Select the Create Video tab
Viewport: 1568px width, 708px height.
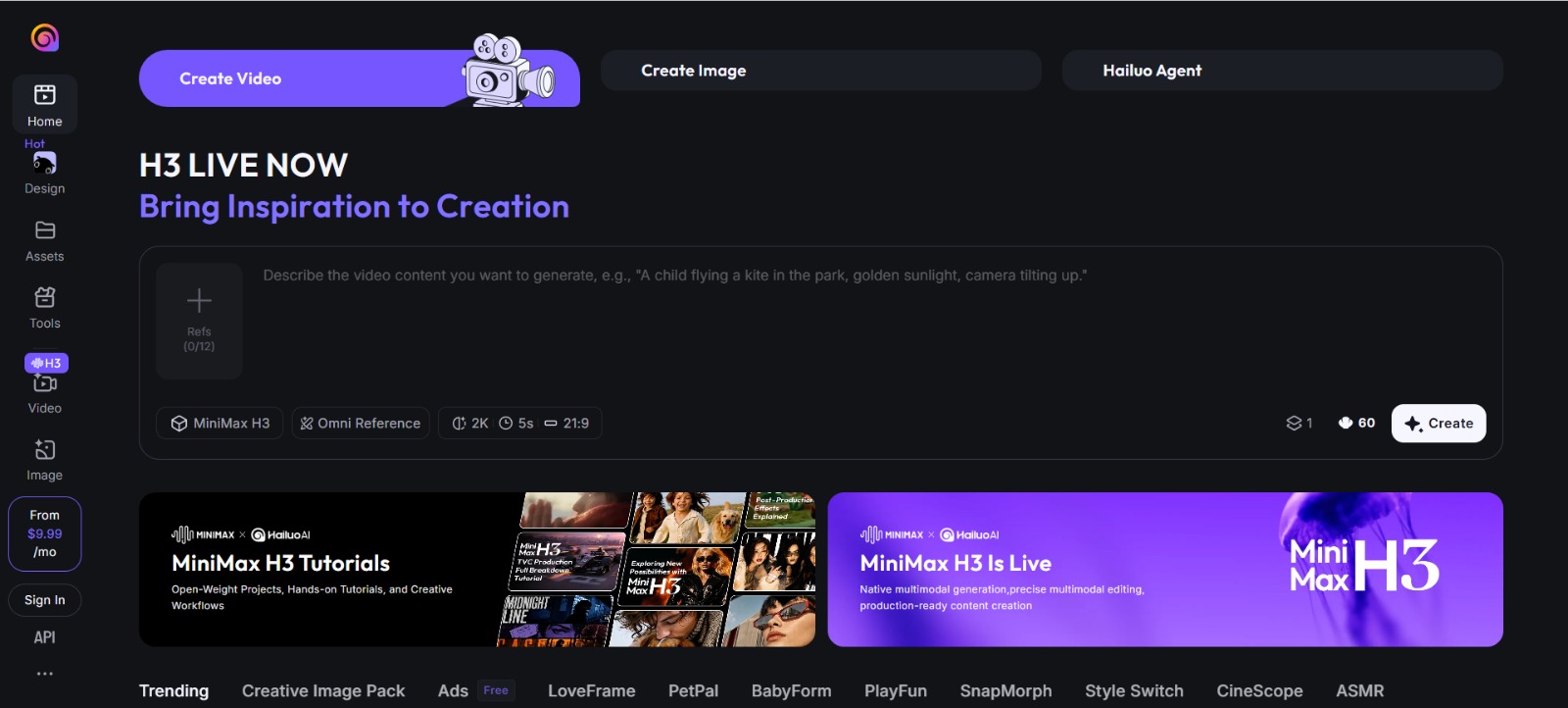point(360,78)
